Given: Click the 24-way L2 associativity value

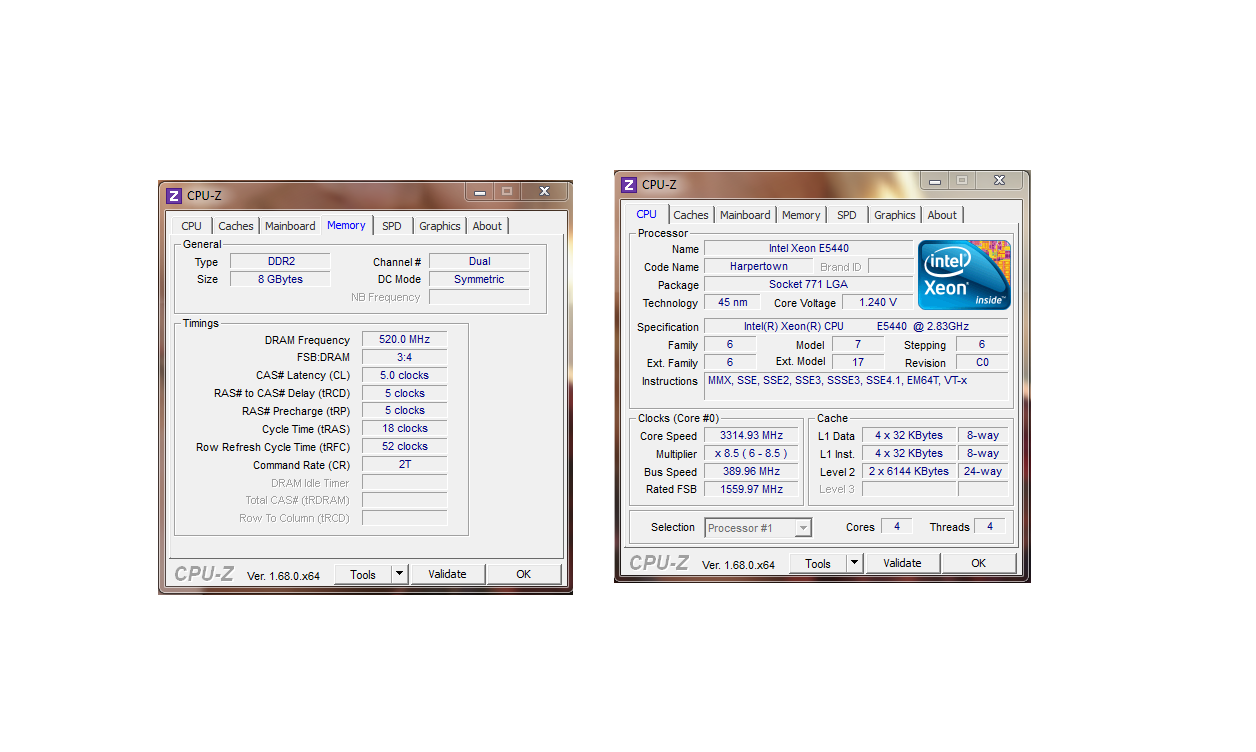Looking at the screenshot, I should pos(982,472).
